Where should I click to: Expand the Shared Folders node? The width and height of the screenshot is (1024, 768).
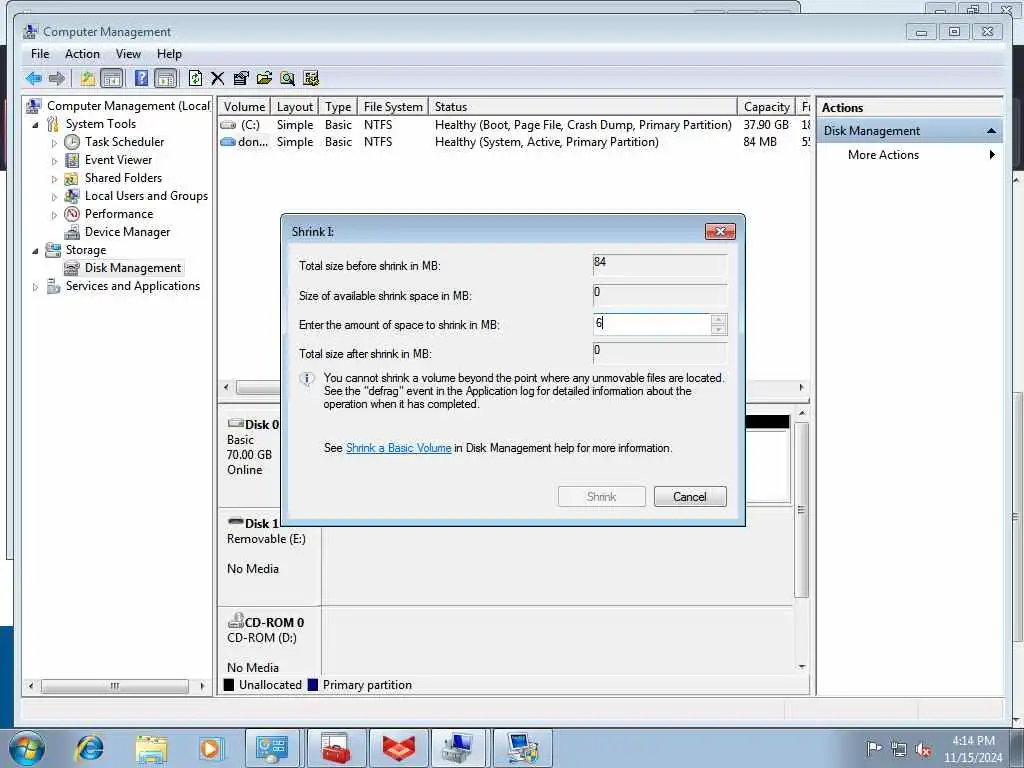click(x=54, y=178)
